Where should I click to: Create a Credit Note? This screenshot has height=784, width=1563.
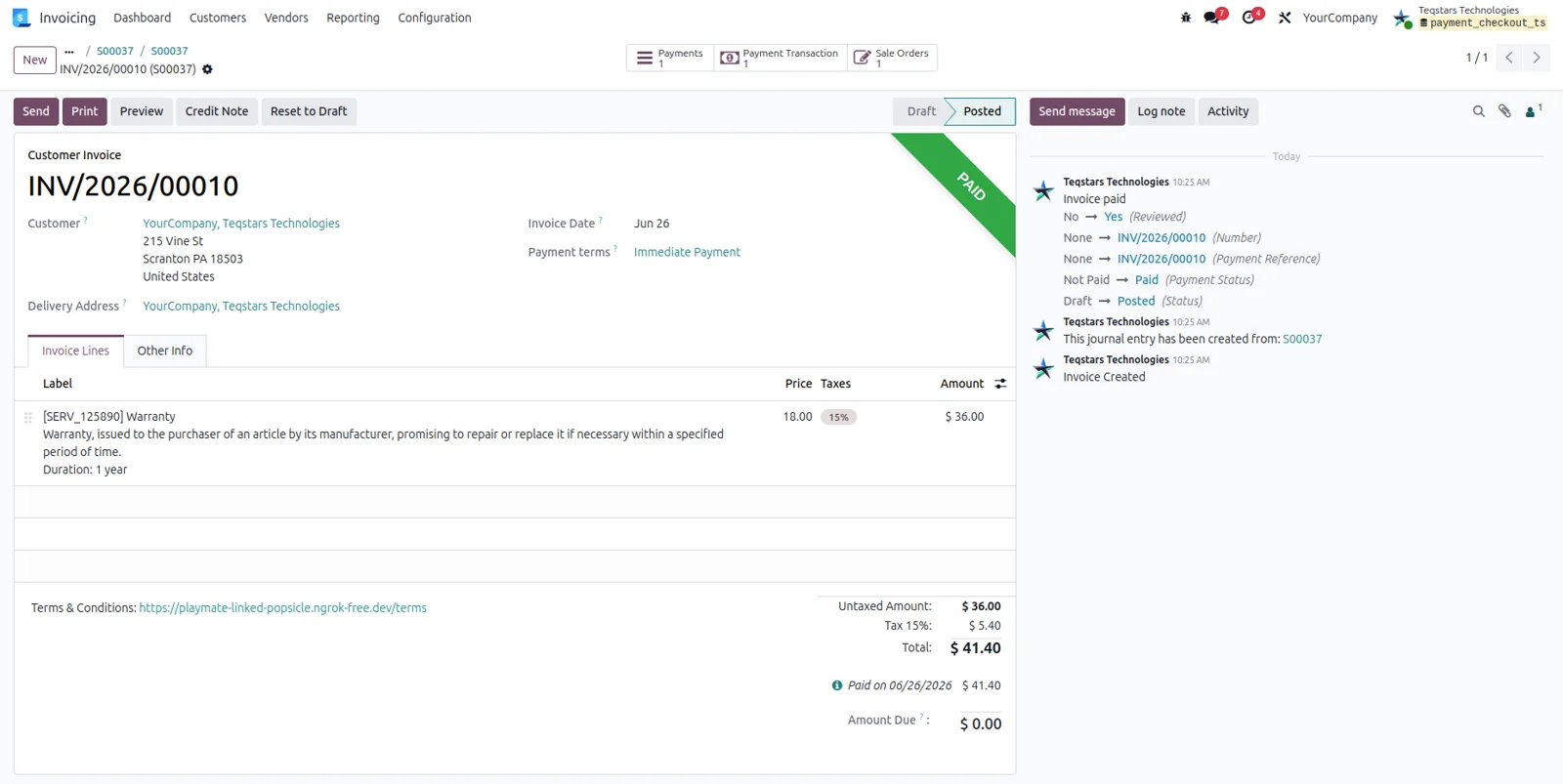[217, 111]
